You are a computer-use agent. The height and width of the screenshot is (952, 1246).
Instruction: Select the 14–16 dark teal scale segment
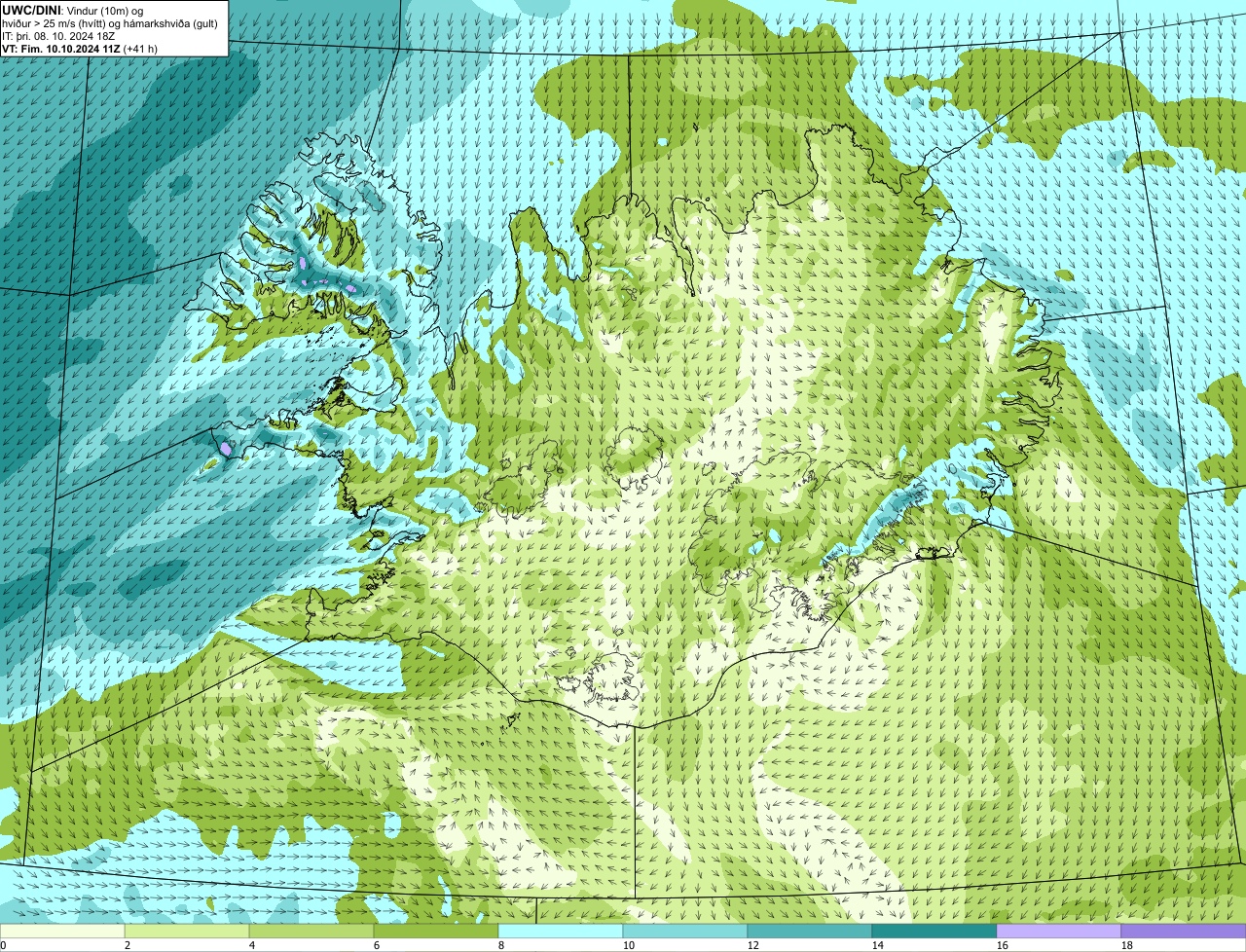(934, 931)
